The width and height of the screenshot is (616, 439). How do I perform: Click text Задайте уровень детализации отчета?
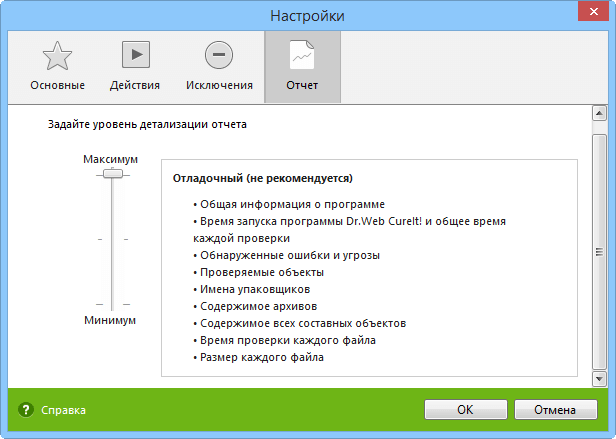[147, 124]
